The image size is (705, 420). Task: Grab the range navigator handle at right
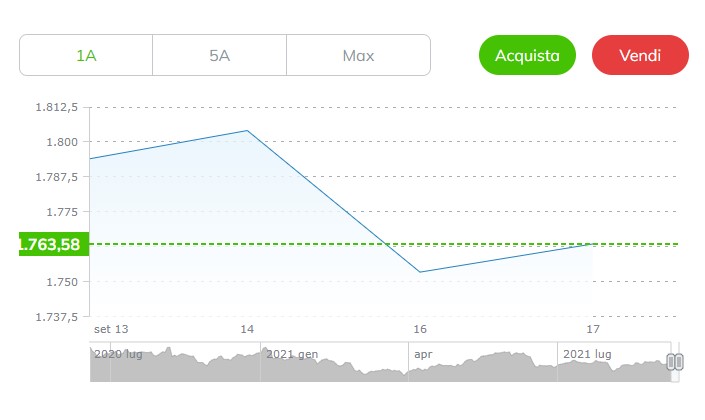pyautogui.click(x=675, y=362)
